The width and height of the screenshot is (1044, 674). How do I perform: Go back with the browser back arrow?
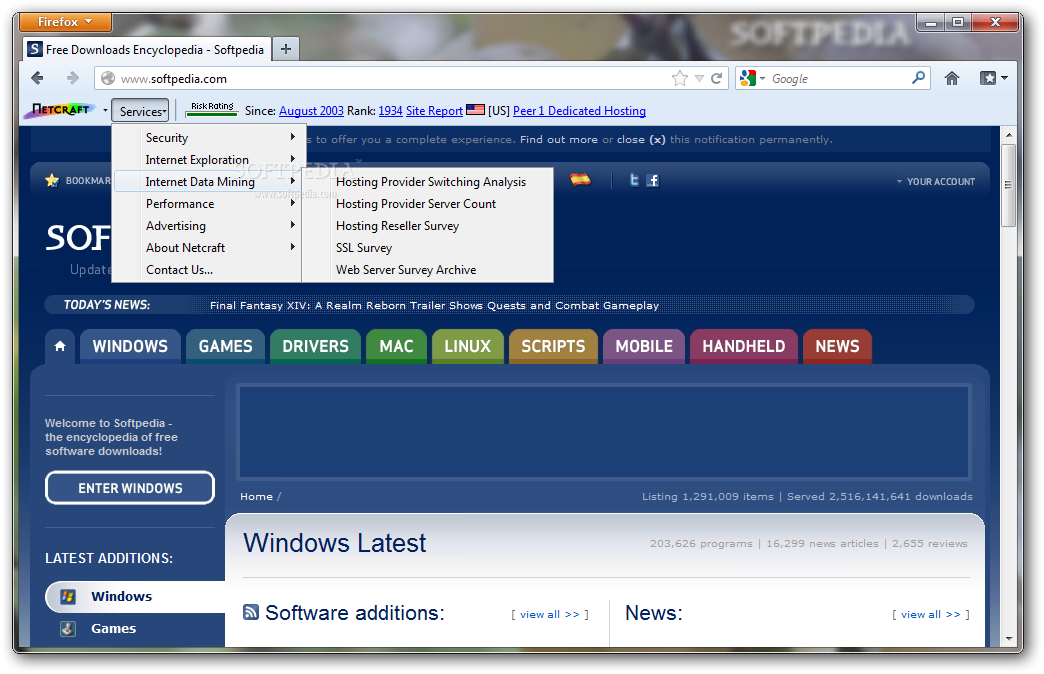tap(37, 79)
